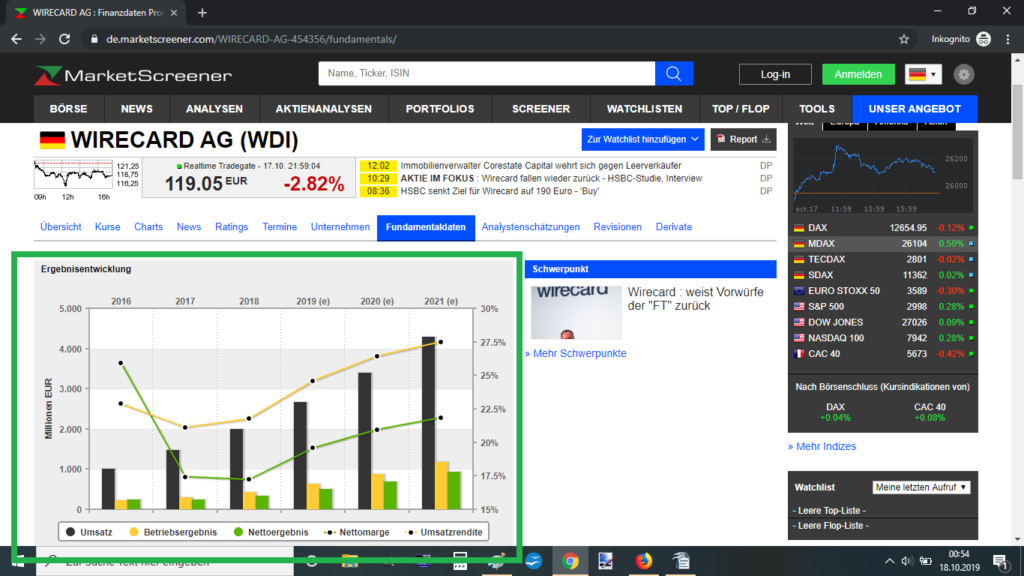Click the Log-in button
Screen dimensions: 1024x576
775,74
